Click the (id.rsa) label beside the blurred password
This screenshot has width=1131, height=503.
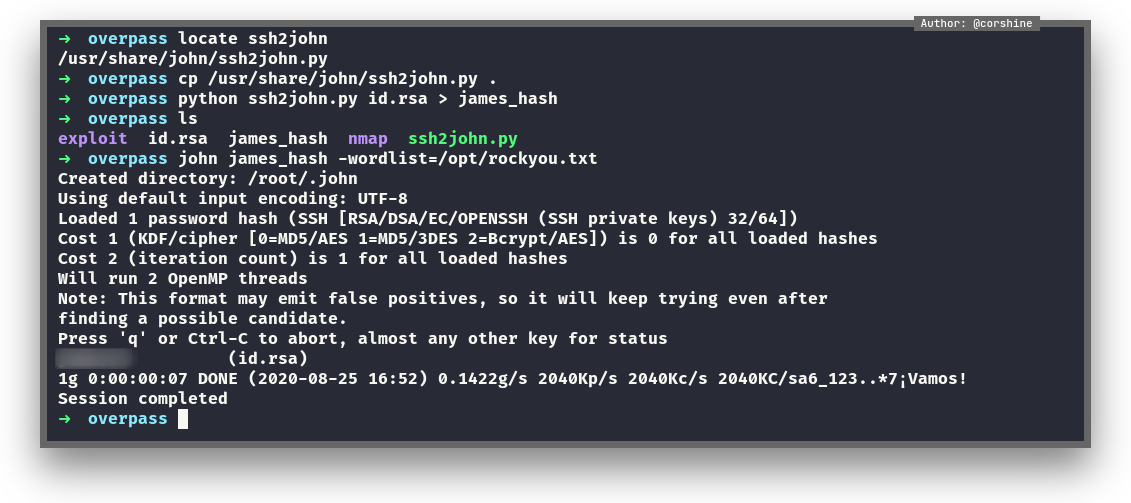click(268, 358)
